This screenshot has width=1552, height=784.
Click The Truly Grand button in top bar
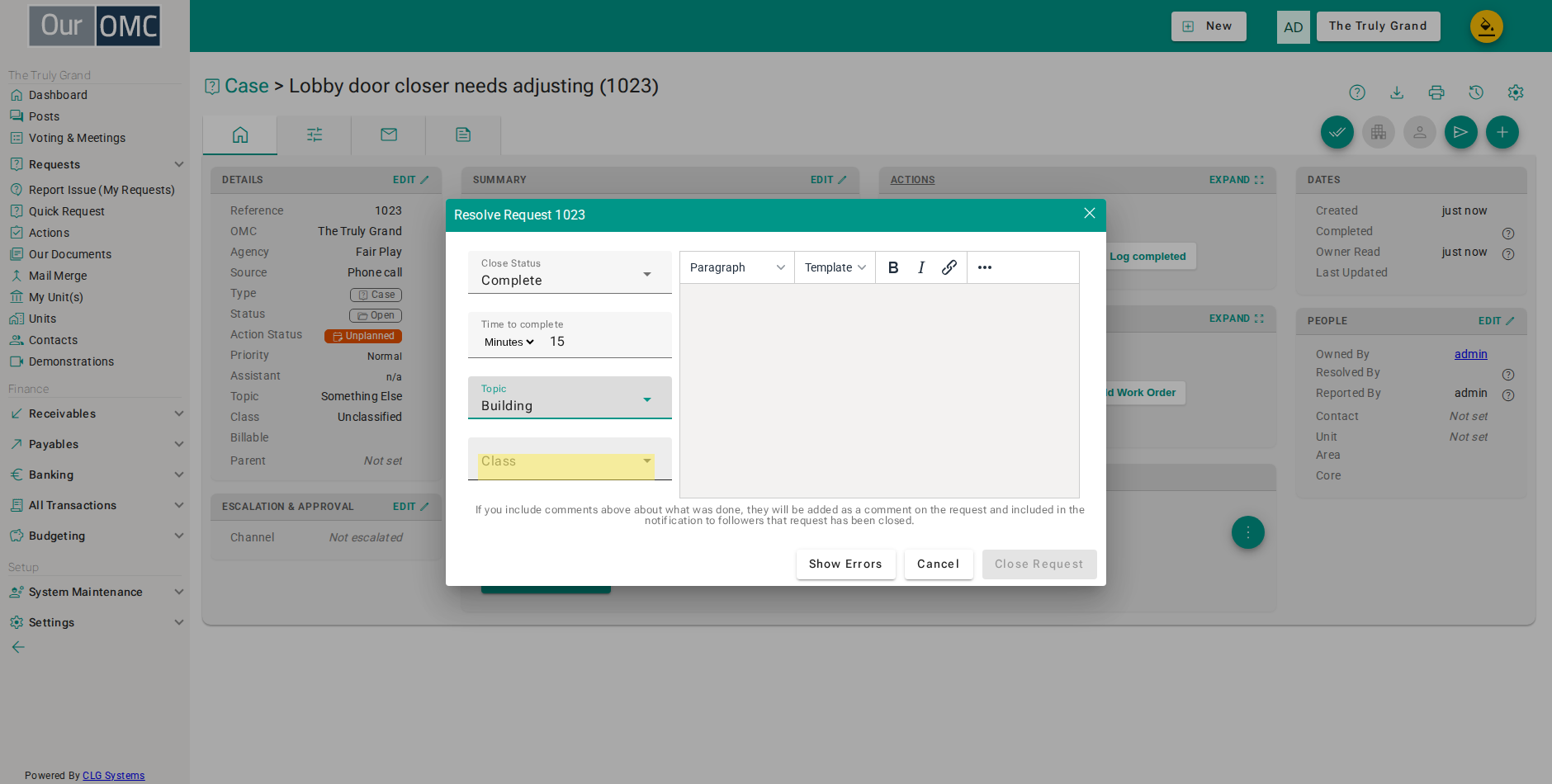1378,26
